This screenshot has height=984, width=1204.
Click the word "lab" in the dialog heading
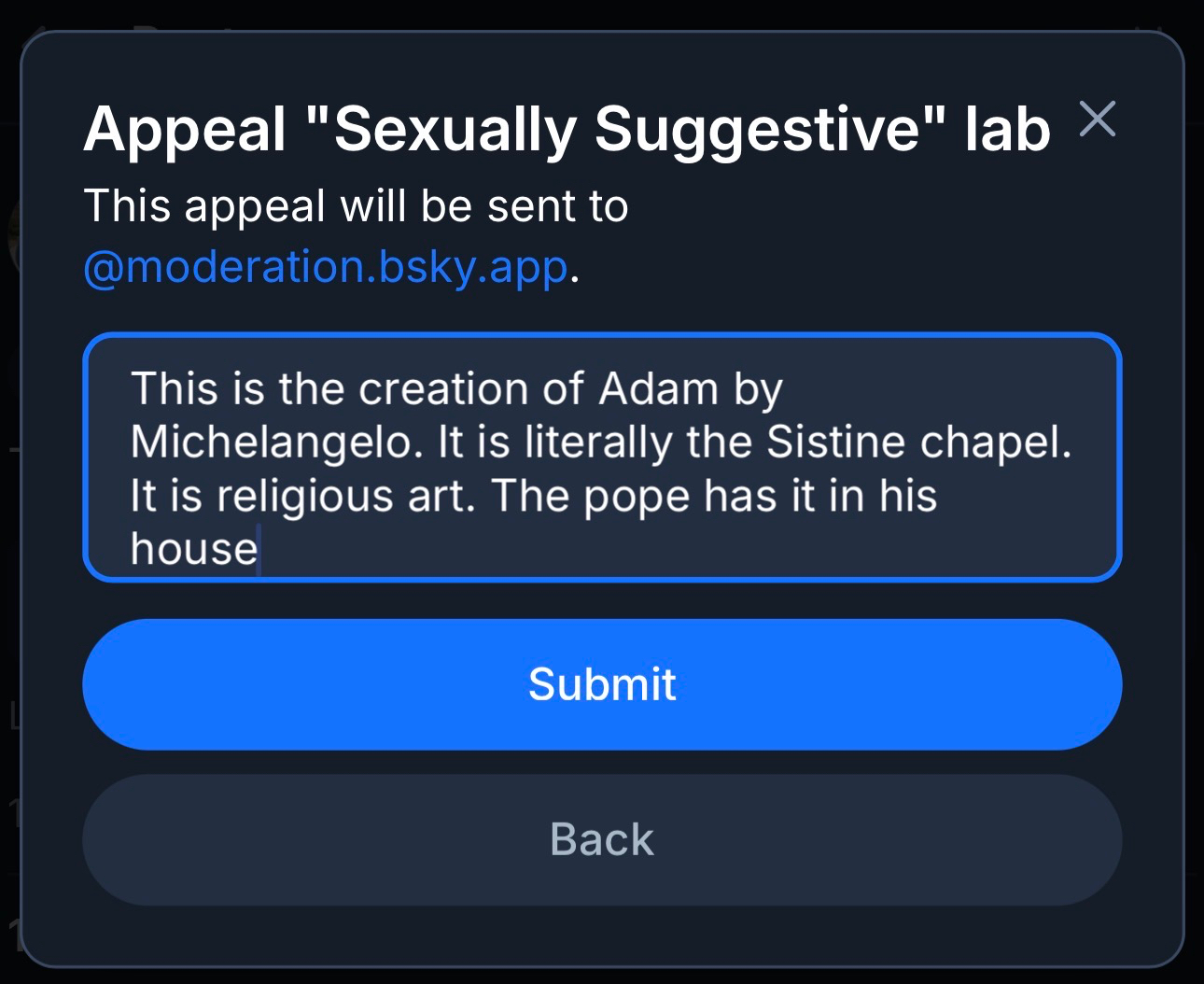pyautogui.click(x=1008, y=129)
